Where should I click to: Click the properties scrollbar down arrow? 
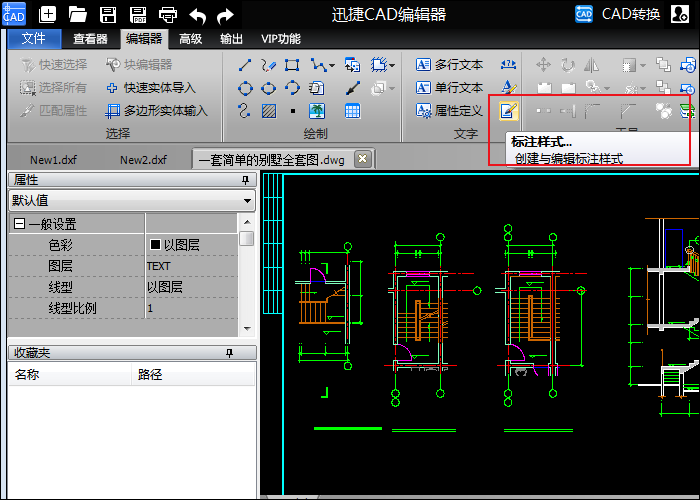coord(247,329)
